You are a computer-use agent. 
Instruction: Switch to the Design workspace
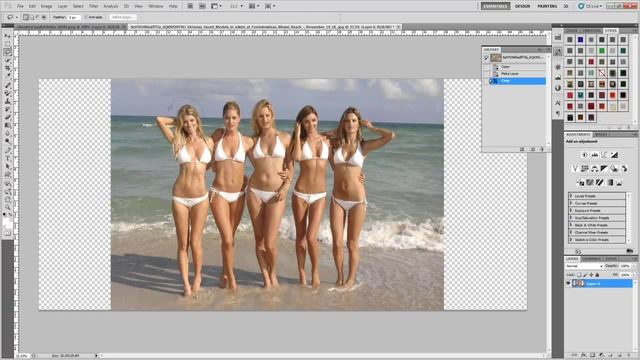(522, 6)
